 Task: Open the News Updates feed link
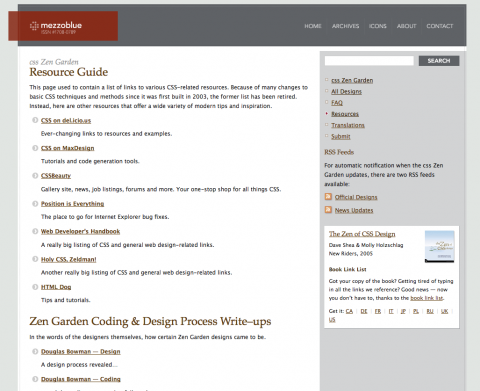[x=354, y=210]
